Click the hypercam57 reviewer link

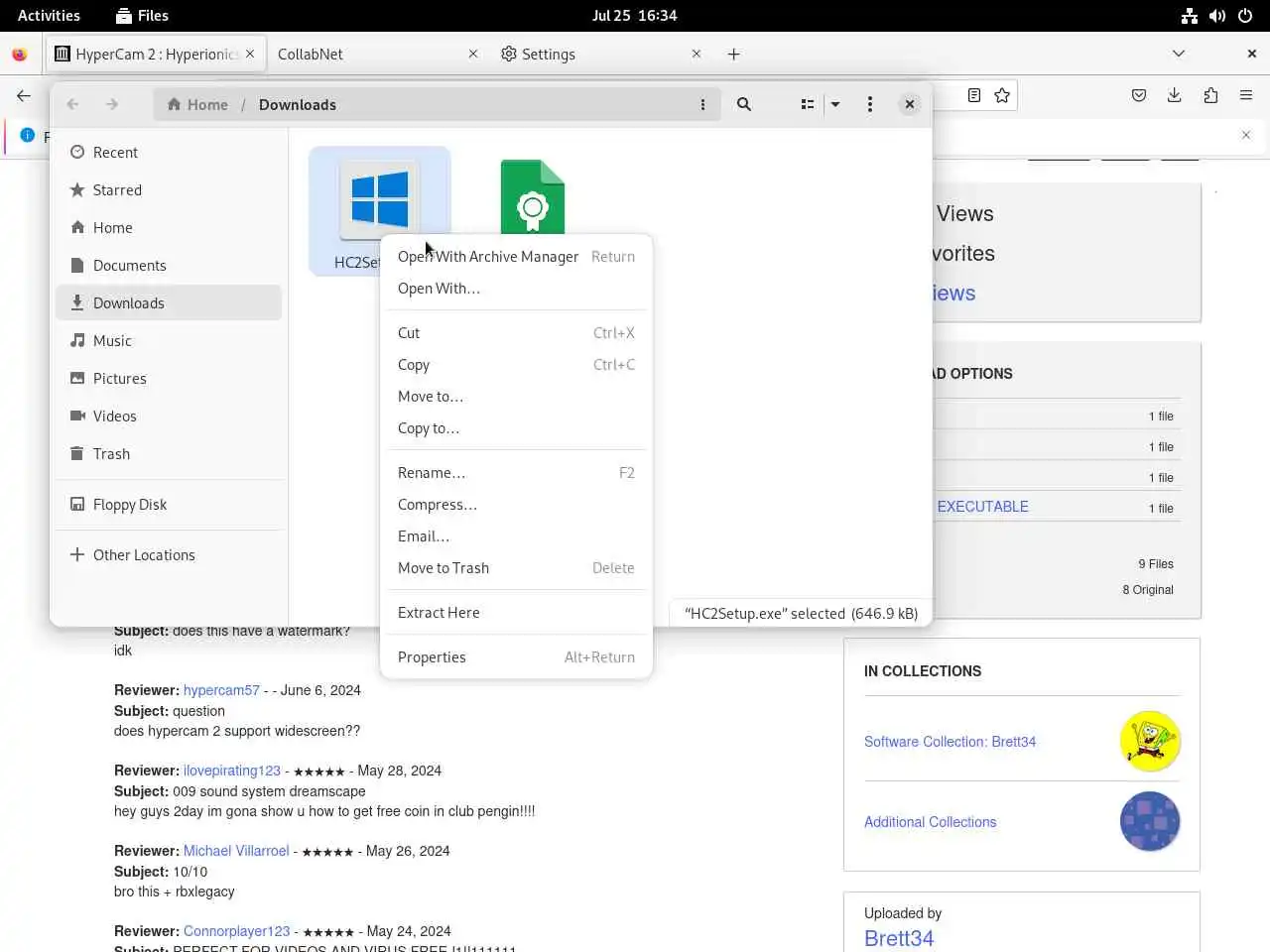tap(221, 690)
